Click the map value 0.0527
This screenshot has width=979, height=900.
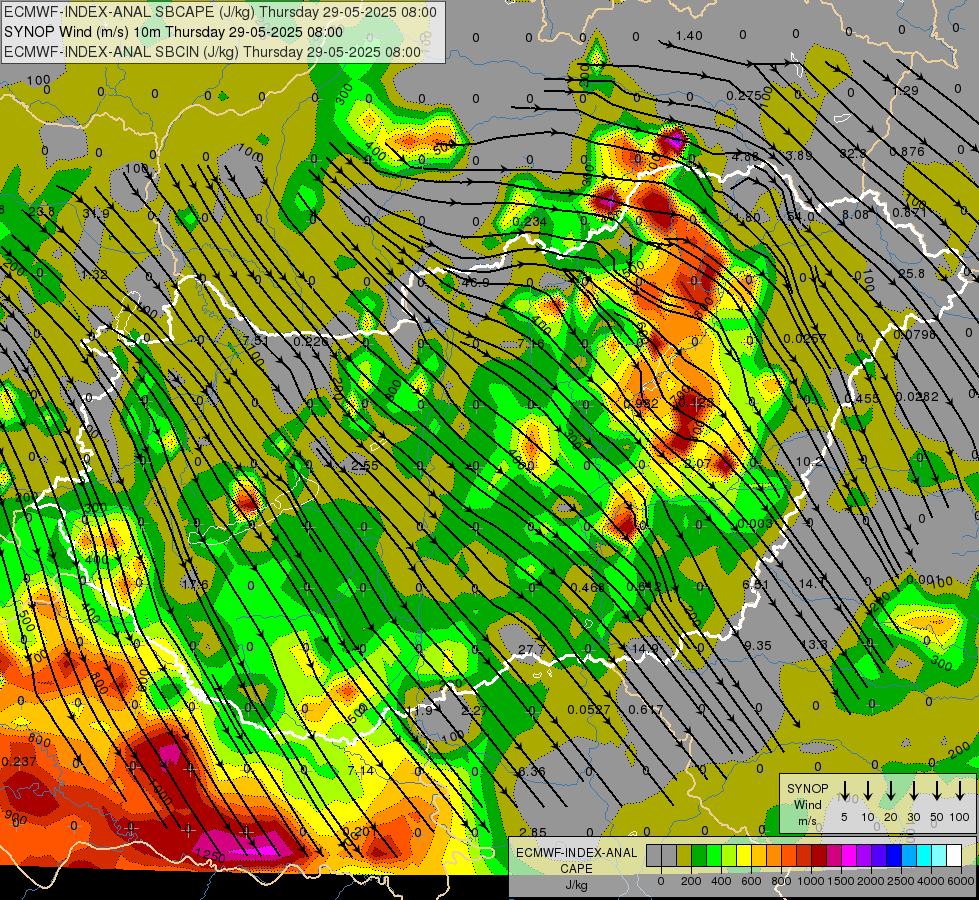point(589,710)
